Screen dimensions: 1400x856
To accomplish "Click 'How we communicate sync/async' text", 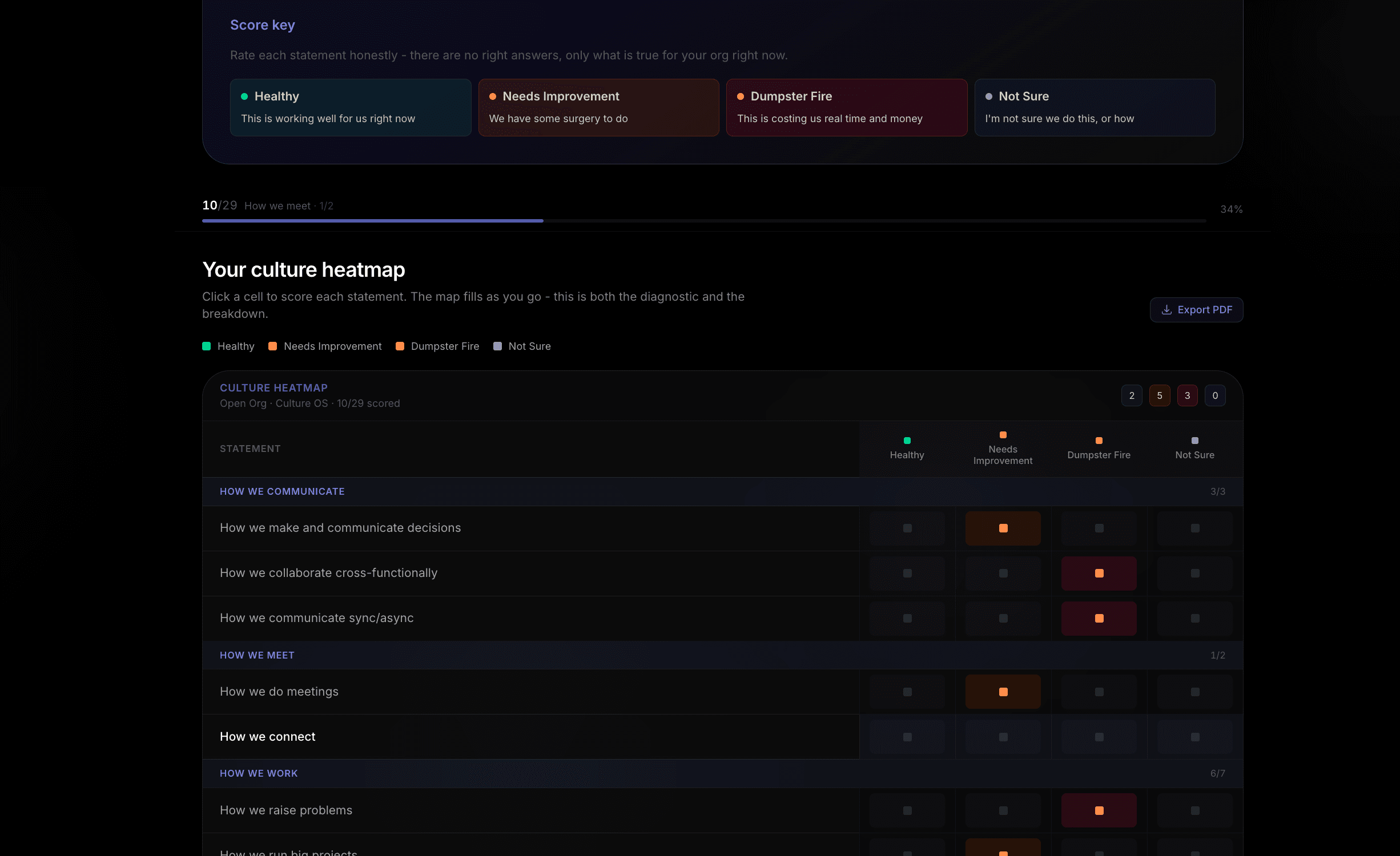I will pos(317,618).
